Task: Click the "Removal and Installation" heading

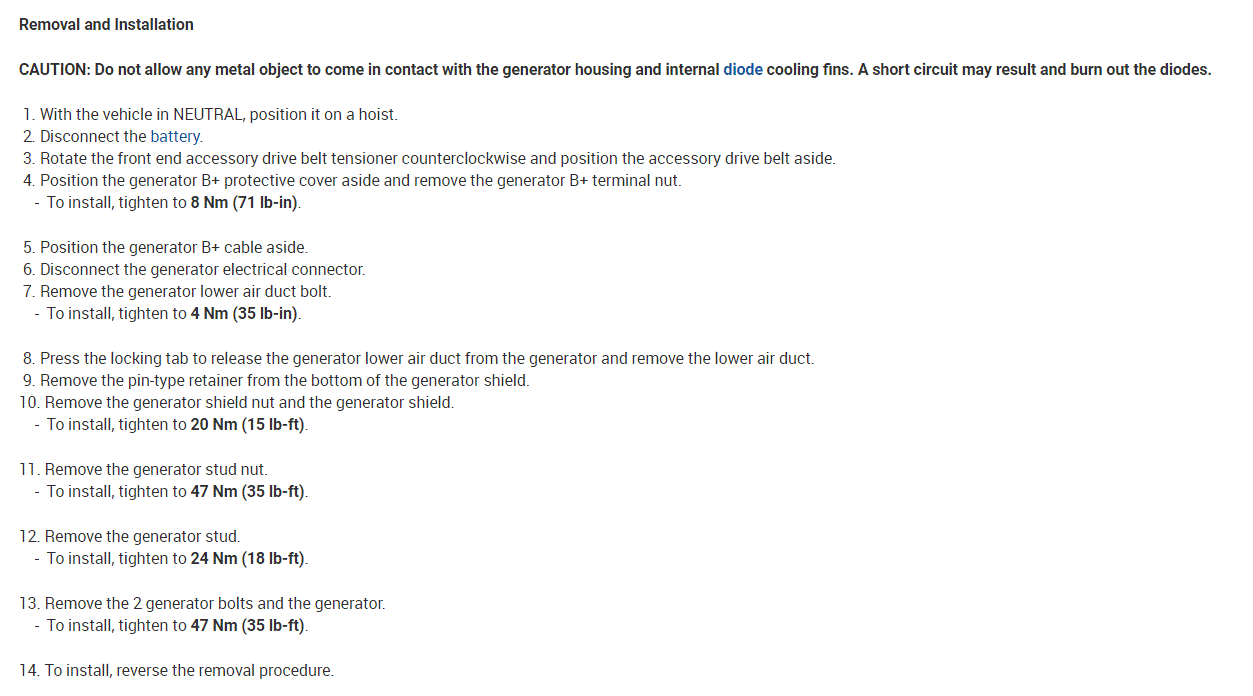Action: coord(106,24)
